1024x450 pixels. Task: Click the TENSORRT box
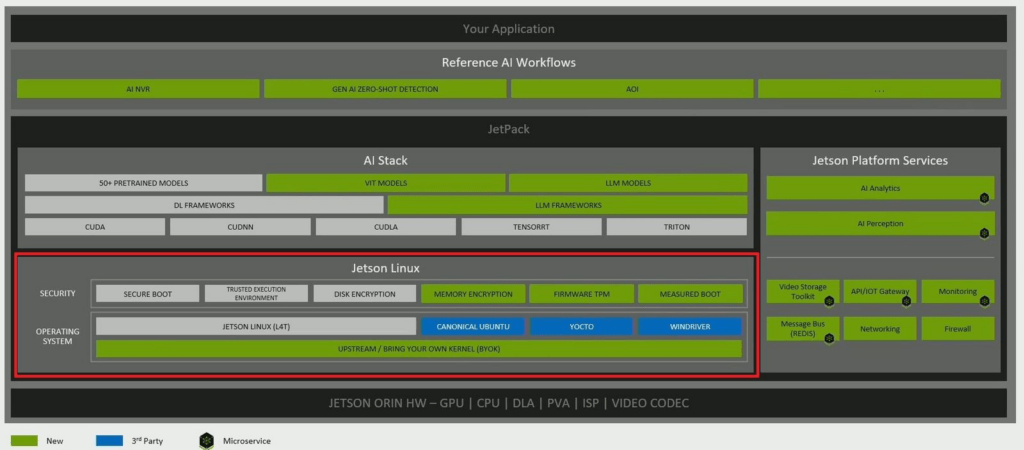pos(532,227)
